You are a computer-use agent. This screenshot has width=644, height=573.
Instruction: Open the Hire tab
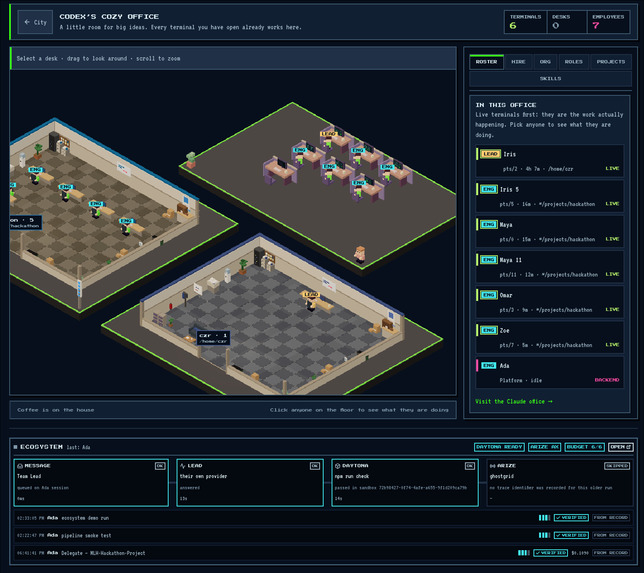click(518, 62)
